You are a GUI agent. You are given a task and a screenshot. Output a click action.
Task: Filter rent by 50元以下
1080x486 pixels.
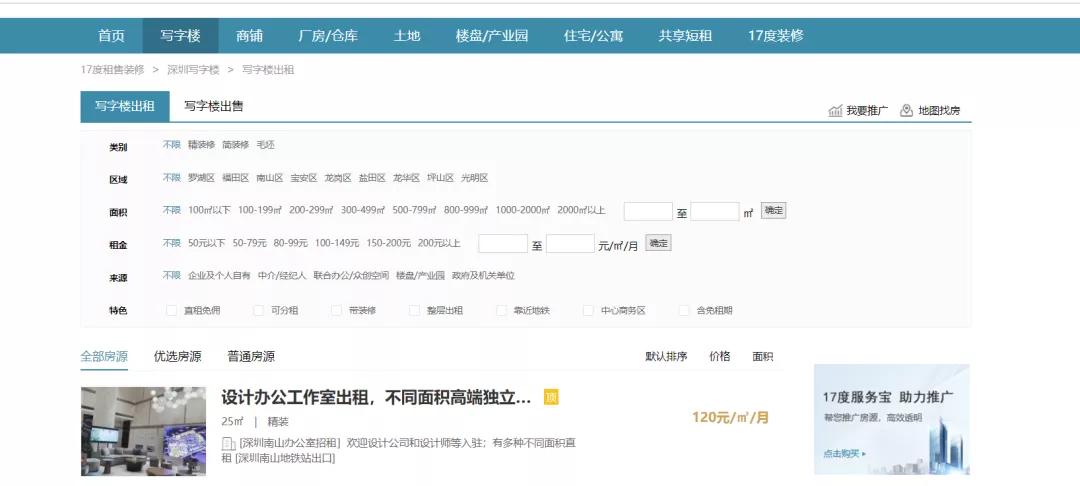pos(207,244)
